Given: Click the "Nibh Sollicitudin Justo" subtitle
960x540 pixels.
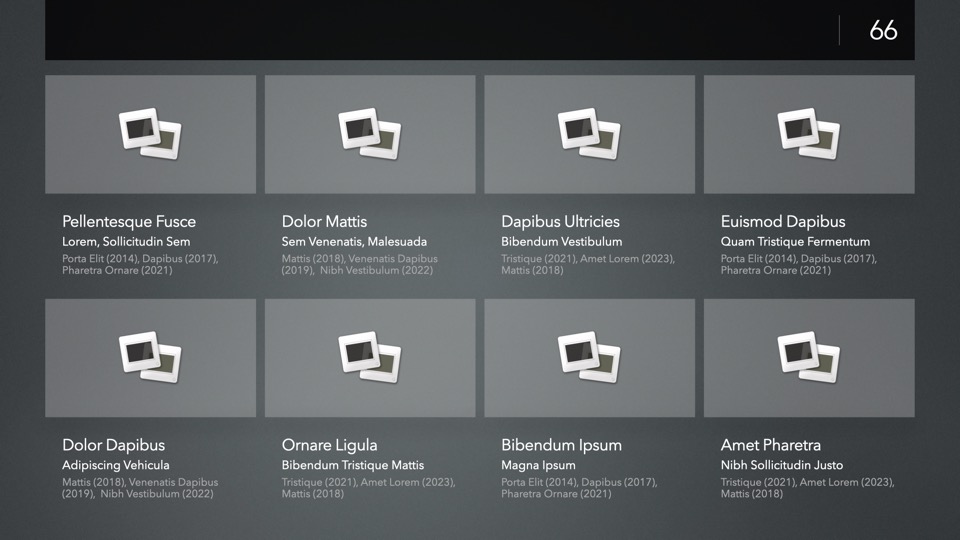Looking at the screenshot, I should 781,465.
